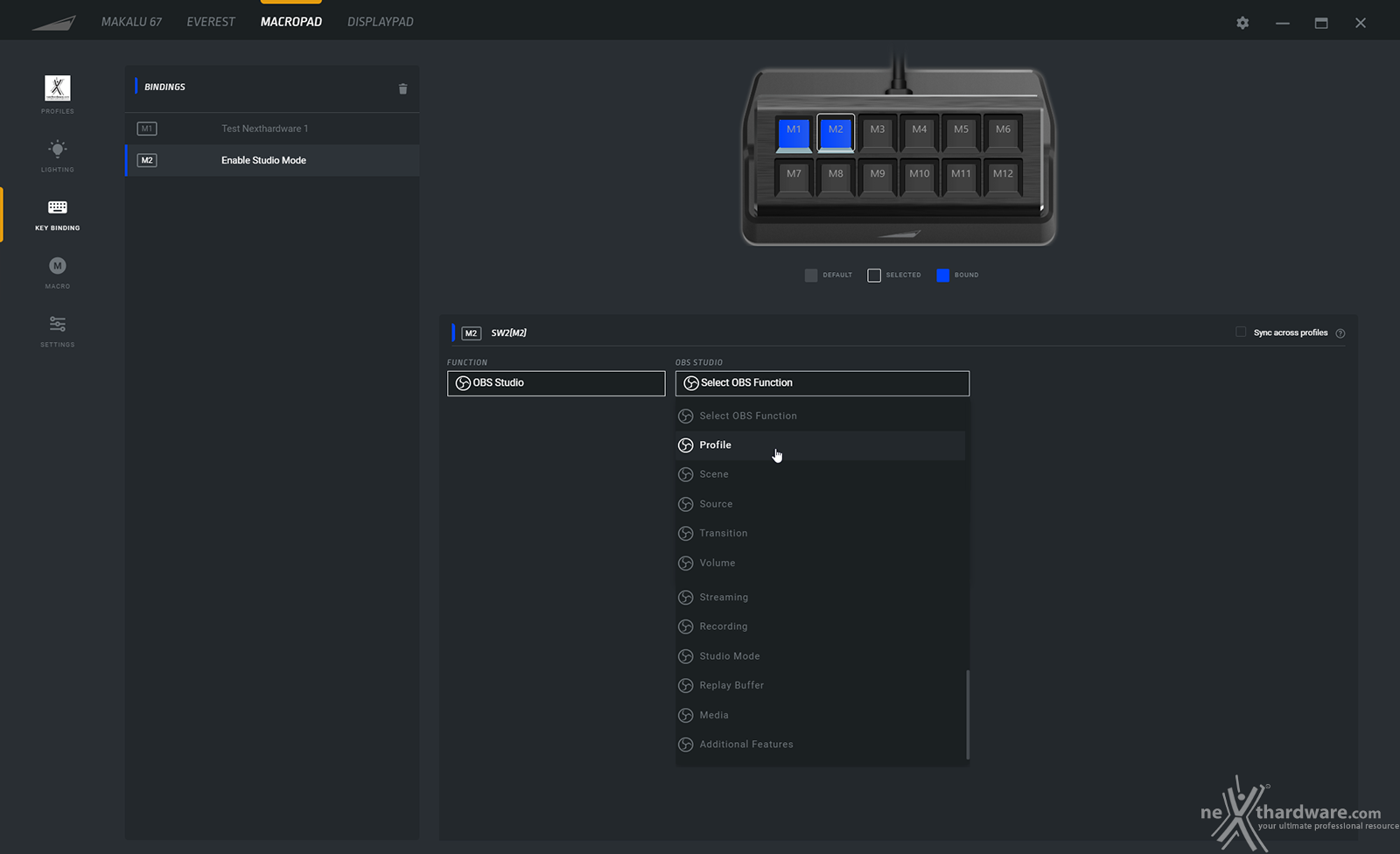Click the OBS function list scrollbar

[968, 715]
